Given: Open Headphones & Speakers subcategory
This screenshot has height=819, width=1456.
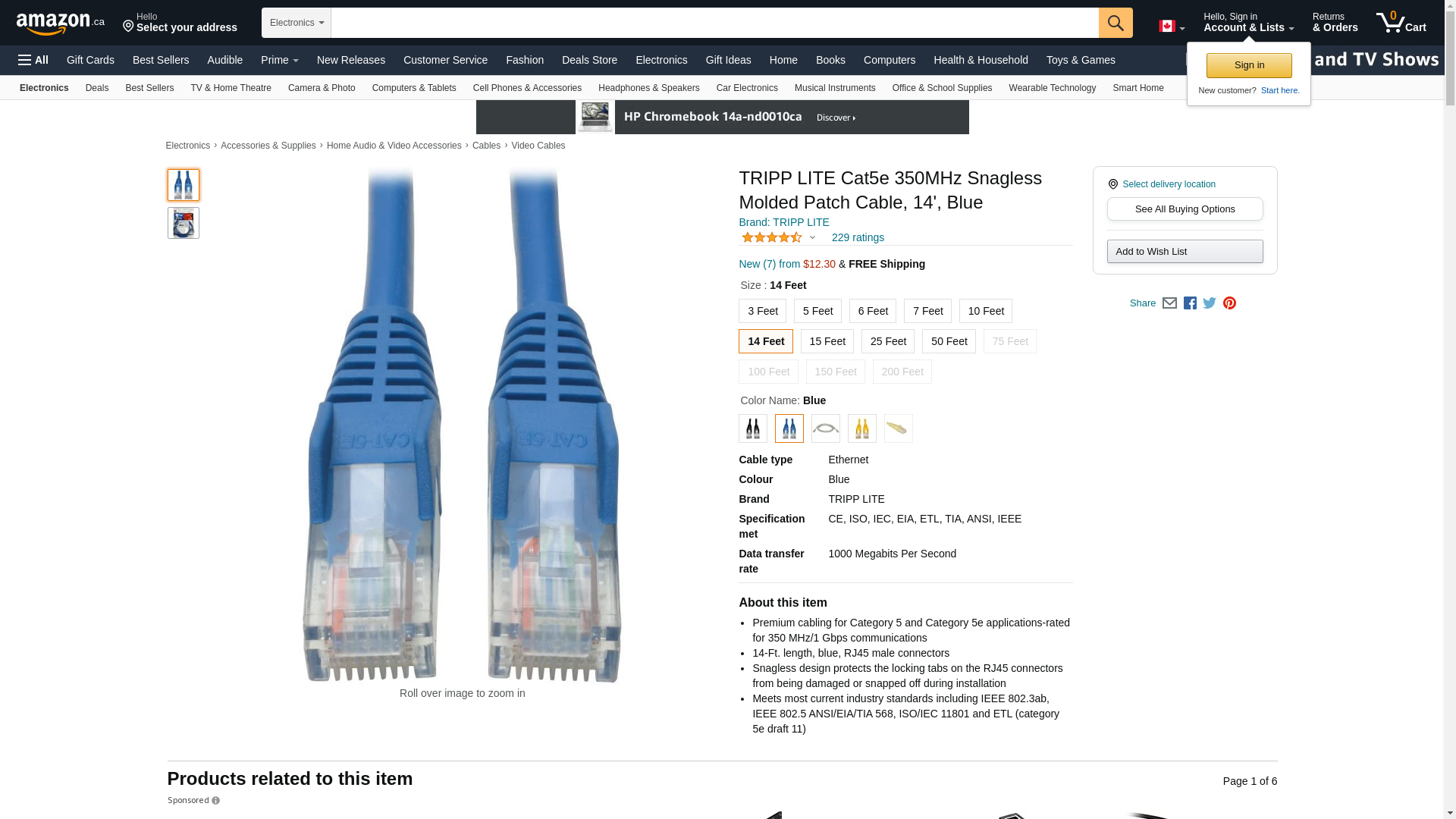Looking at the screenshot, I should click(648, 88).
